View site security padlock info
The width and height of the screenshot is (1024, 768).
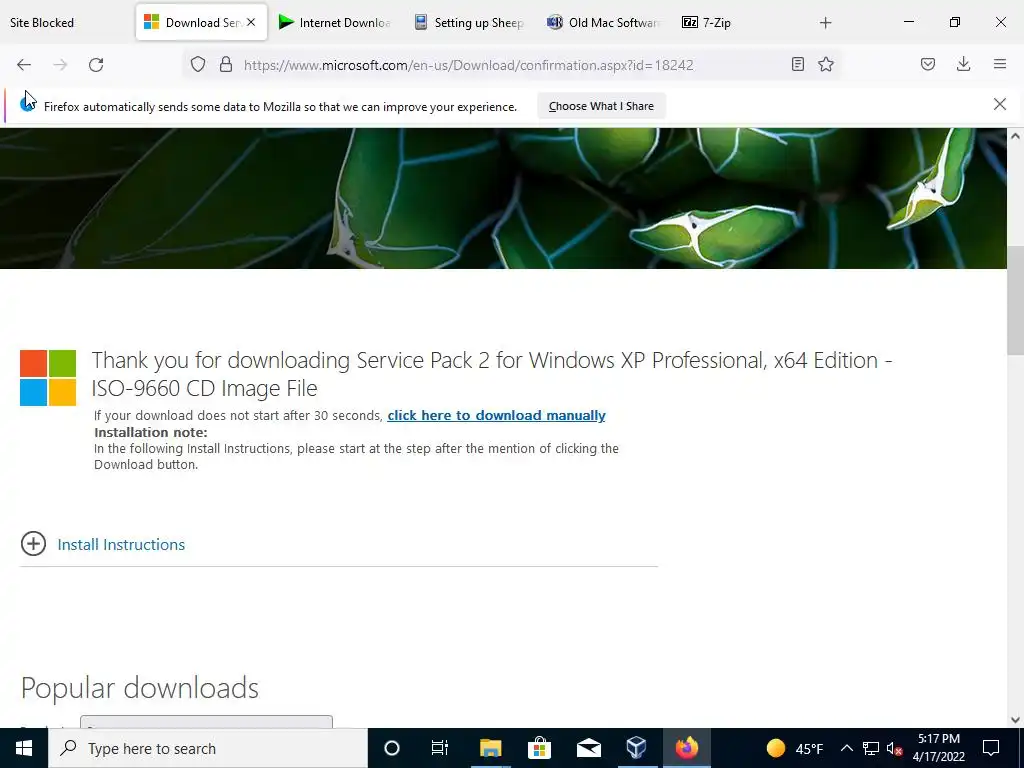[226, 64]
